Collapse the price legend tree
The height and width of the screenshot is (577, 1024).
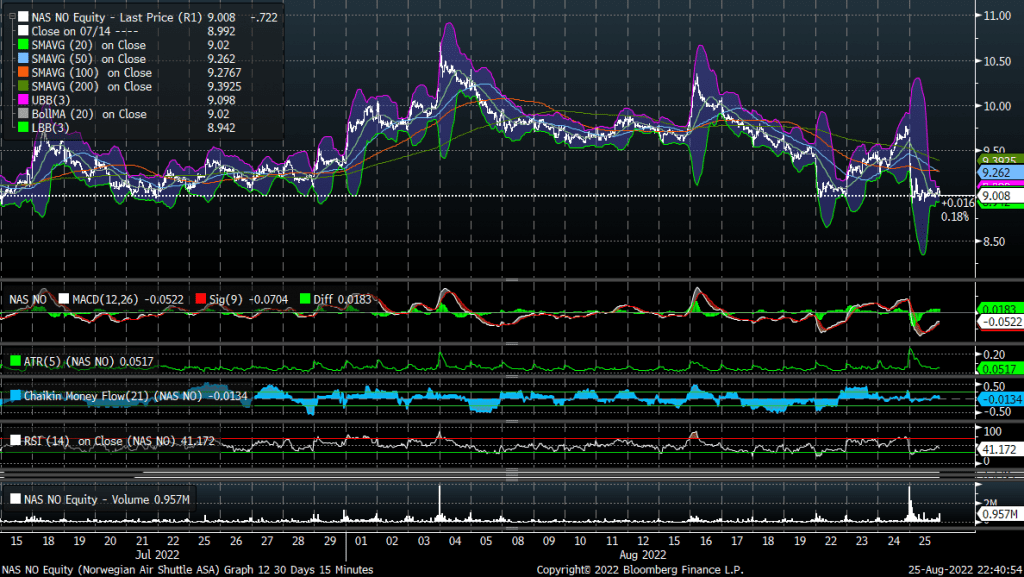(x=12, y=17)
